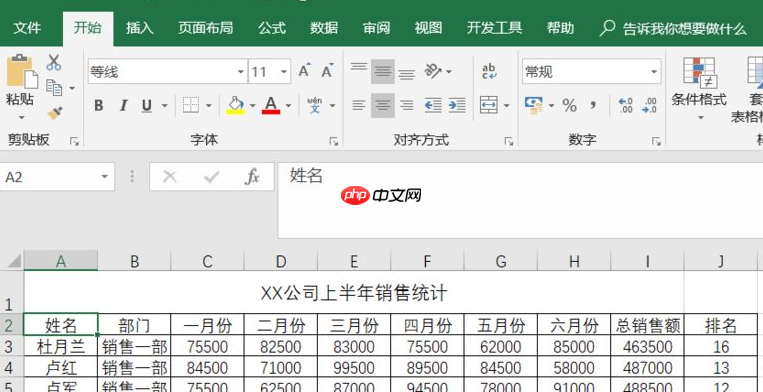Select column header D
The image size is (763, 392).
pyautogui.click(x=280, y=261)
